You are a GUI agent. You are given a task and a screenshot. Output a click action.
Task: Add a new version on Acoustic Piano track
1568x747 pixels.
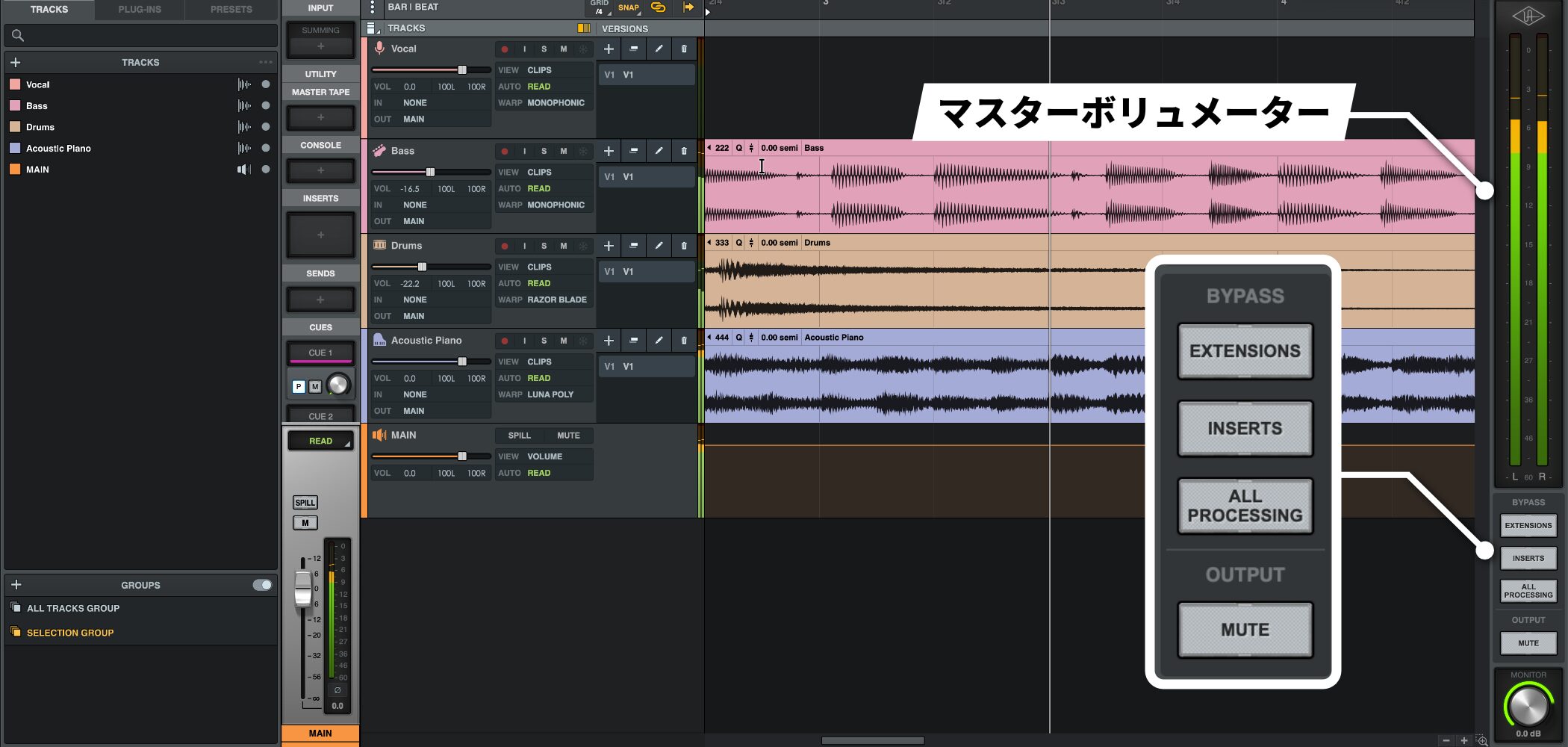[x=609, y=341]
